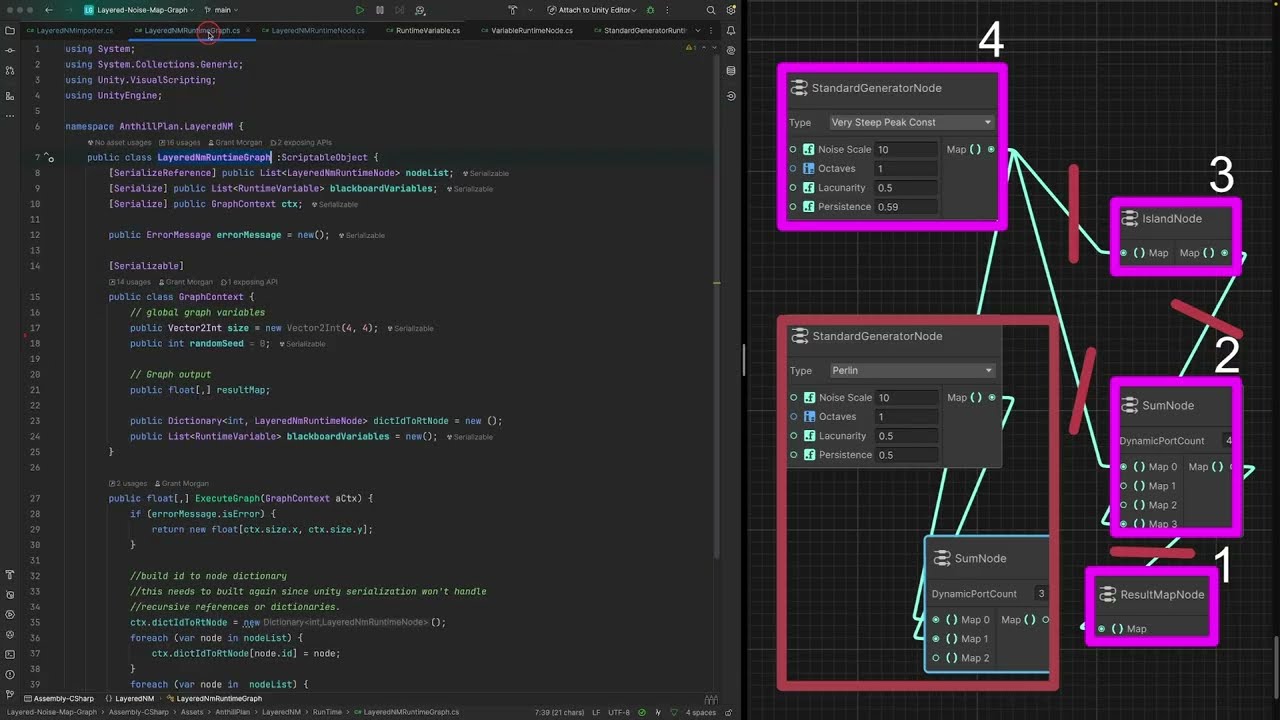Toggle the ResultMapNode Map input port
The image size is (1280, 720).
pyautogui.click(x=1102, y=629)
